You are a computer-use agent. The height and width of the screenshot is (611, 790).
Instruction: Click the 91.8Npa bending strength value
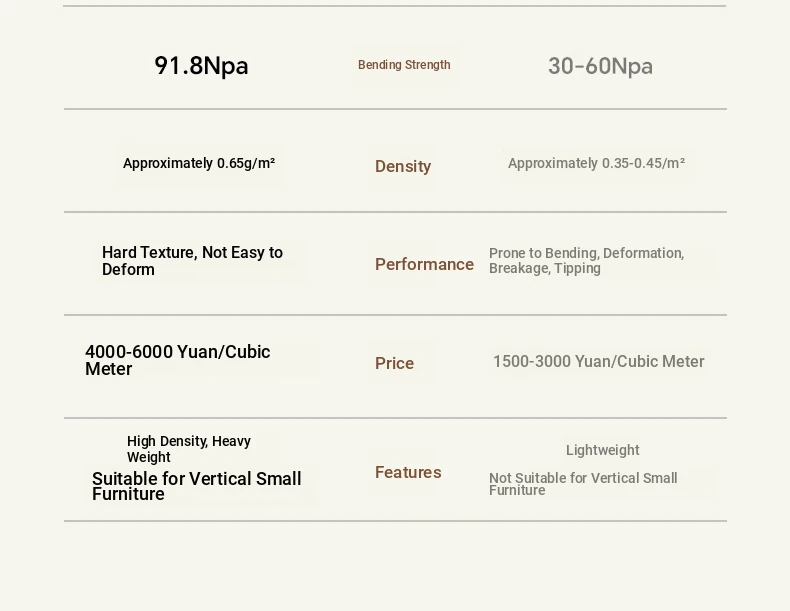click(201, 65)
